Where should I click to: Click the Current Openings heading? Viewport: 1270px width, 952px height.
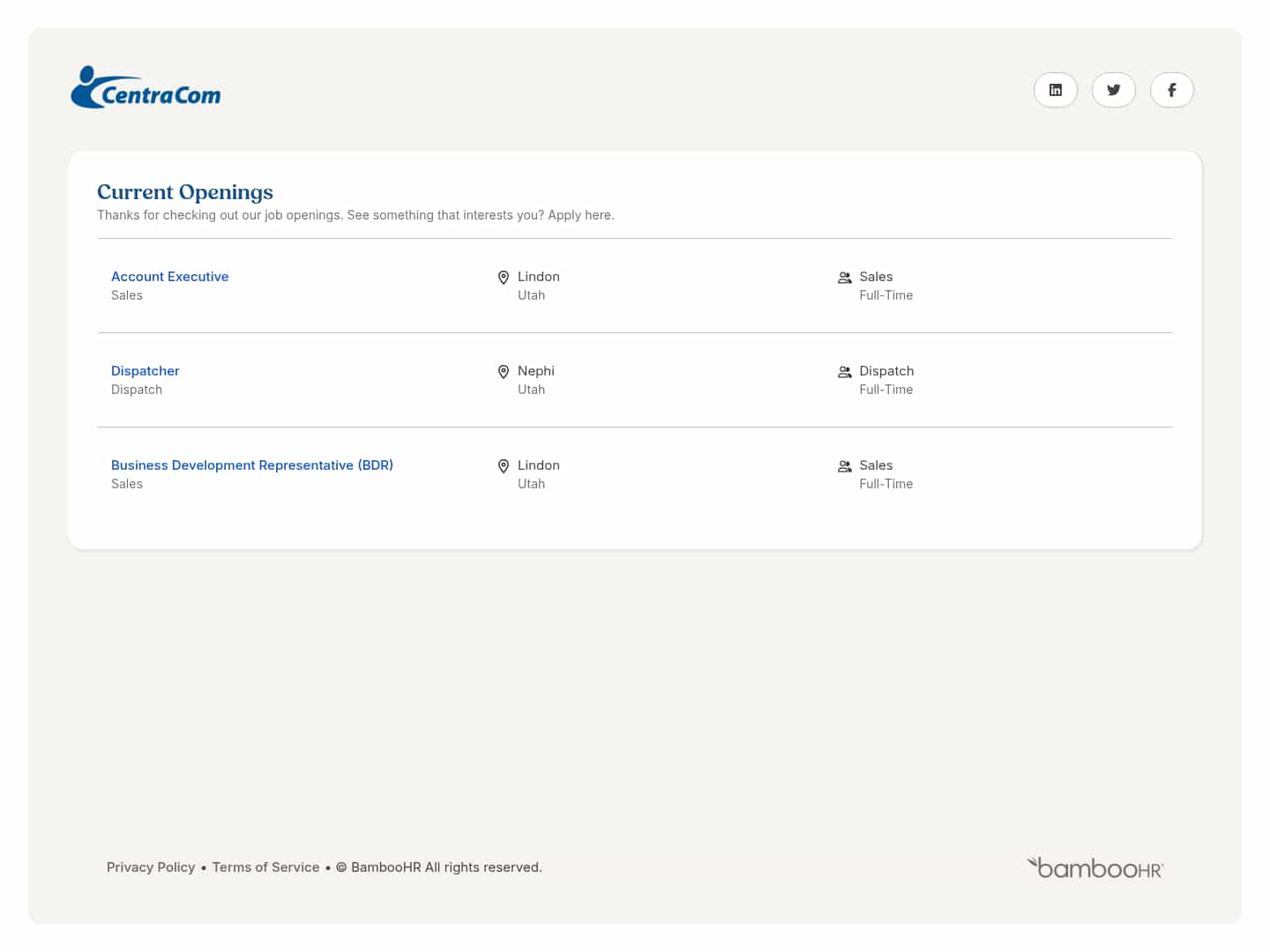185,192
